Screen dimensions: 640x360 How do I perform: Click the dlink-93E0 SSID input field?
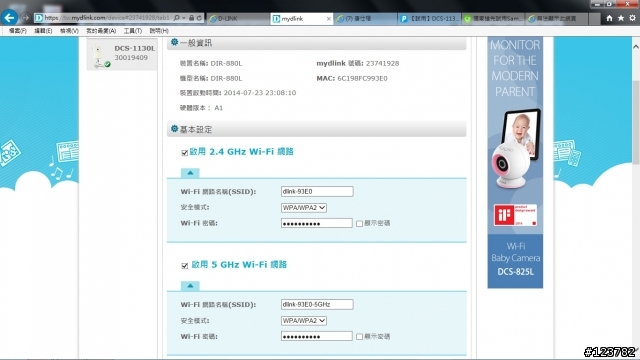click(317, 191)
